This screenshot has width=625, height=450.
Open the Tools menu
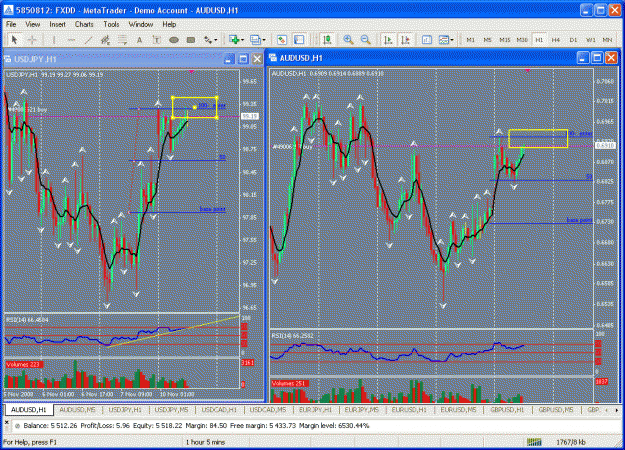111,24
